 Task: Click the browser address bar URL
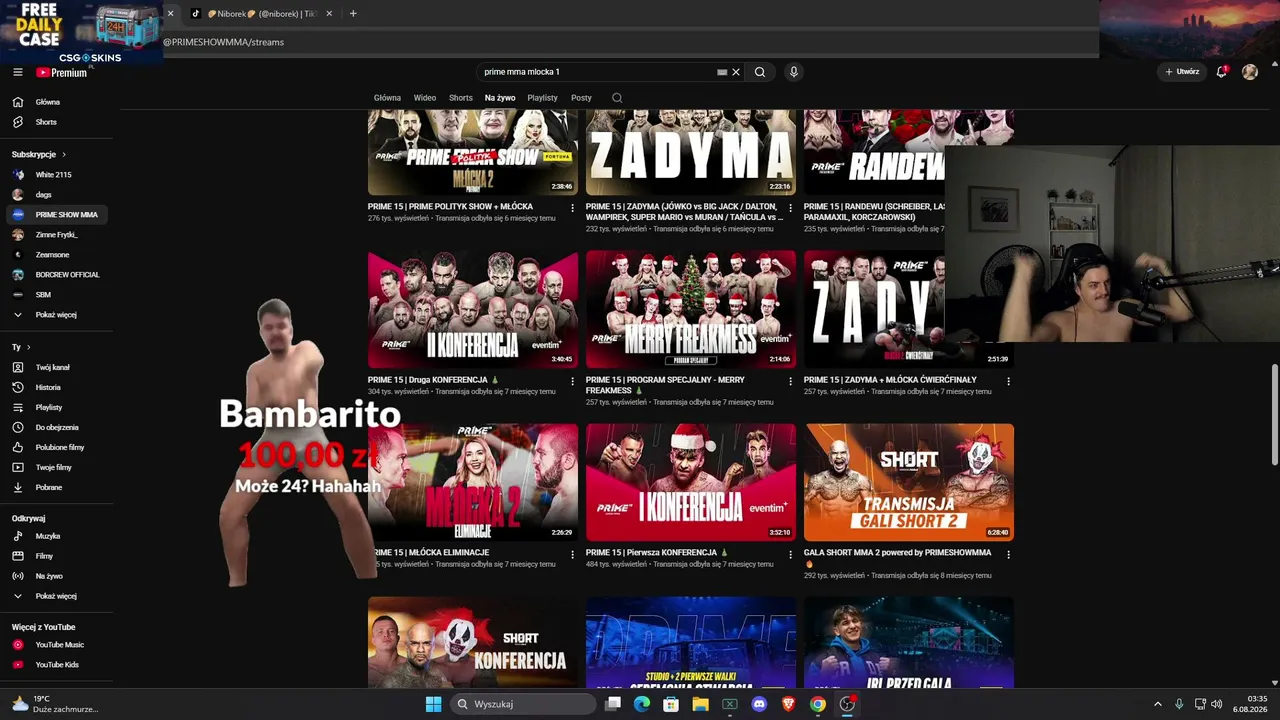coord(224,42)
